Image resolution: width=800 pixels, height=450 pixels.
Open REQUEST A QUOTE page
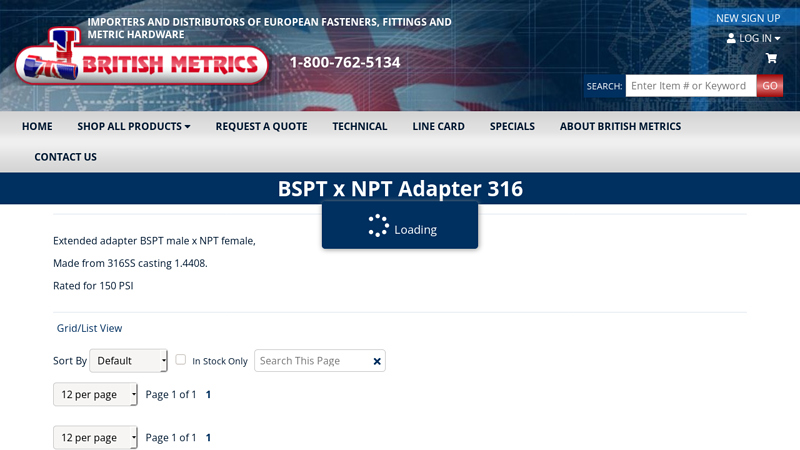click(x=261, y=127)
